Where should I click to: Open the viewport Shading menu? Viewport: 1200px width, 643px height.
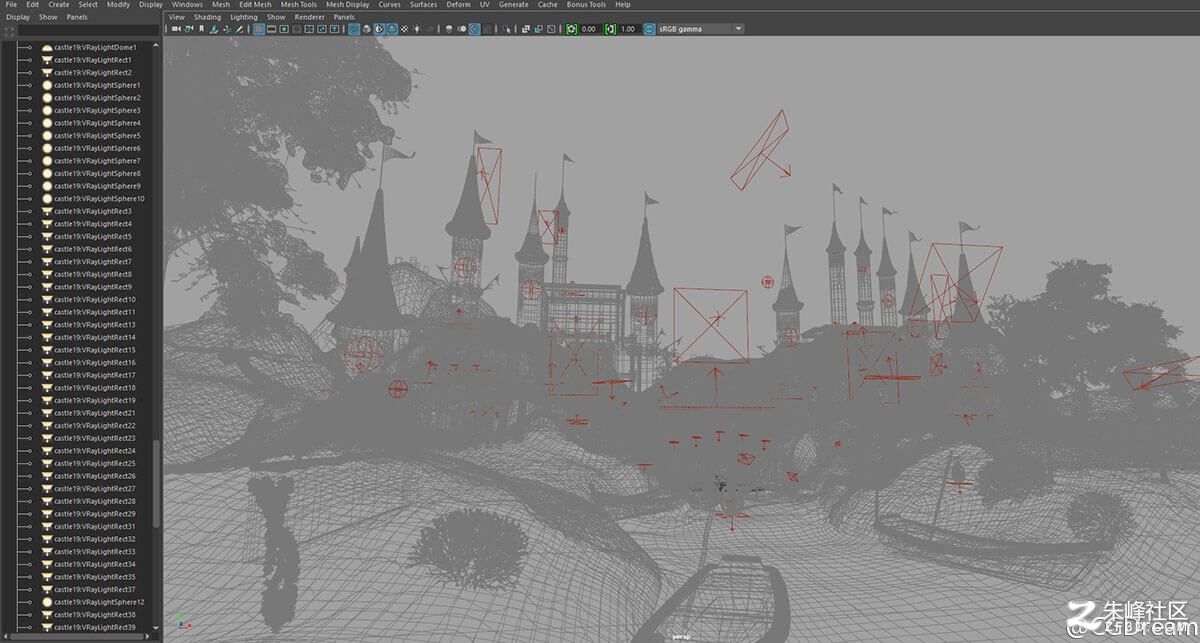(x=207, y=17)
